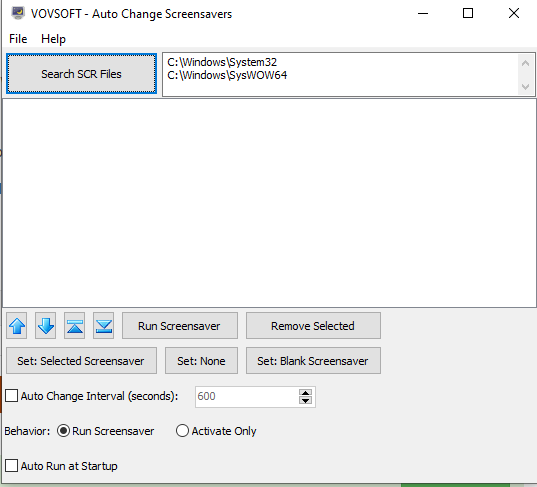Click the VOVSOFT app icon in title bar
Viewport: 537px width, 487px height.
pos(18,13)
